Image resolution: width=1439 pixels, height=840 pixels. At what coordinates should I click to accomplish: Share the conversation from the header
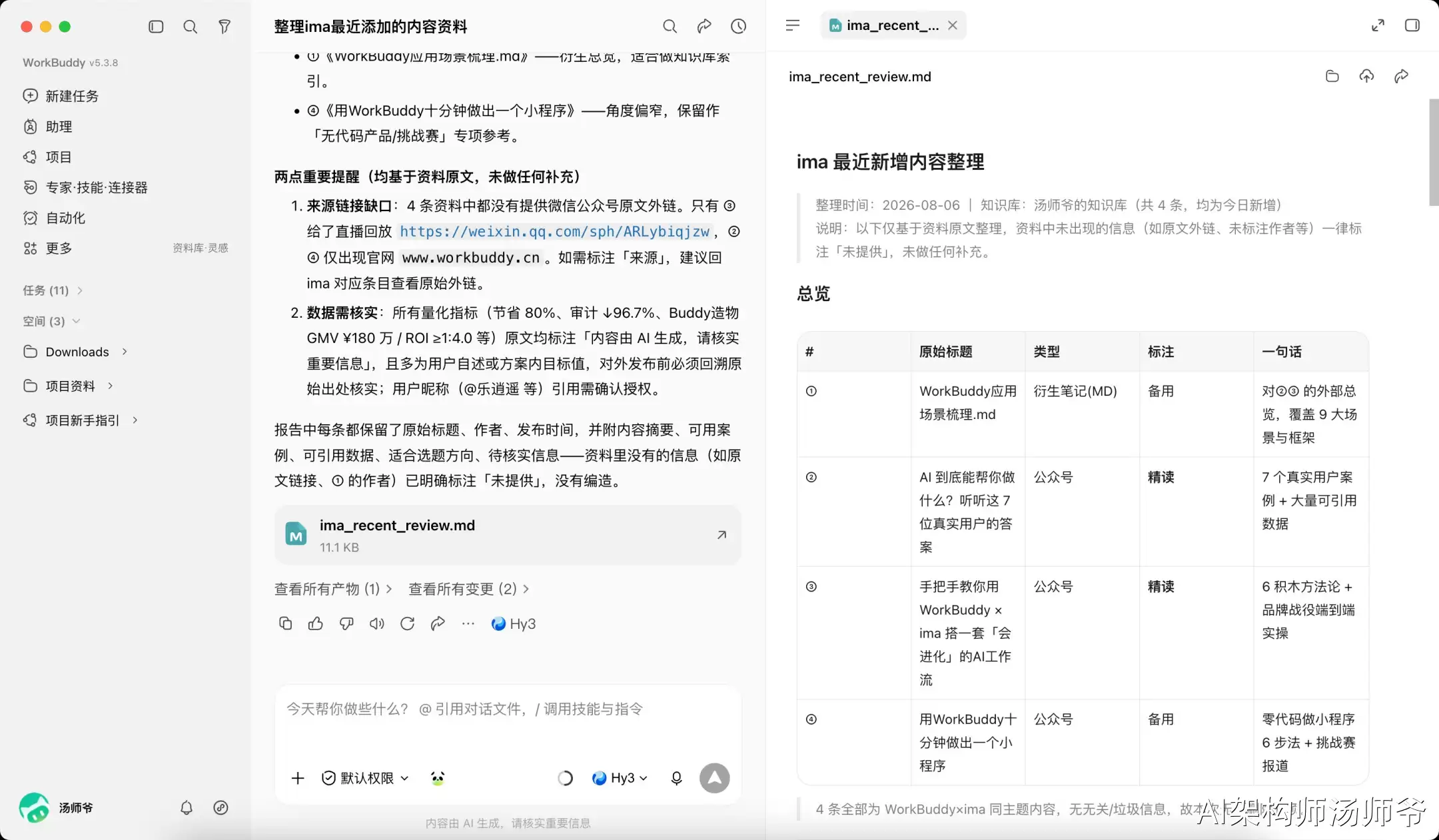point(704,26)
